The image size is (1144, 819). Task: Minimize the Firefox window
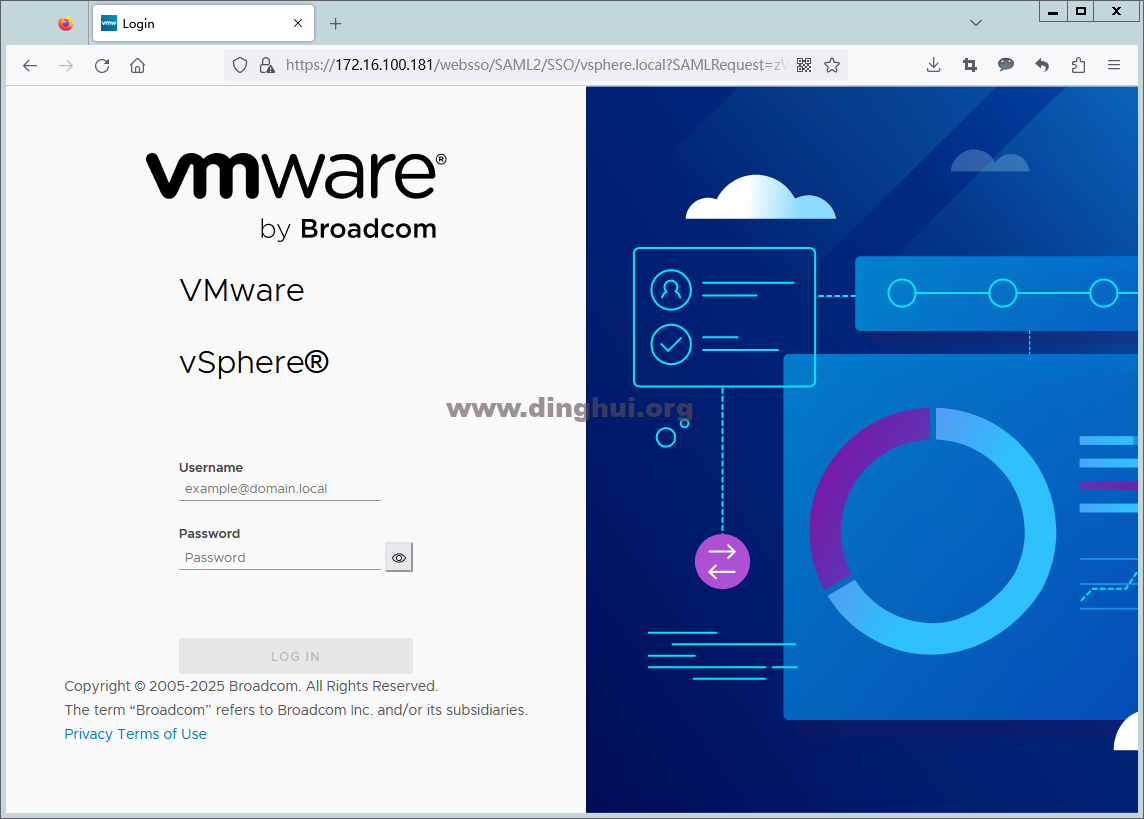click(x=1053, y=12)
